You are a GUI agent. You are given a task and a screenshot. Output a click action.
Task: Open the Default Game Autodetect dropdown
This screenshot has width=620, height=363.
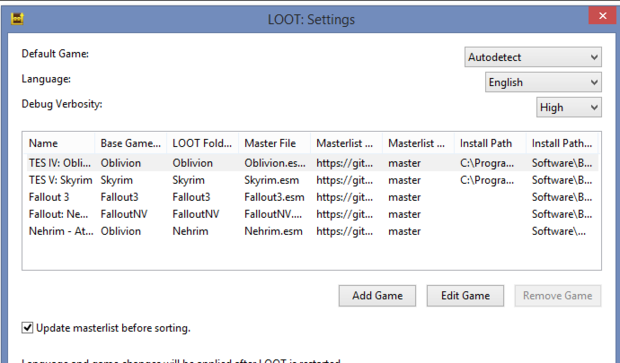533,57
